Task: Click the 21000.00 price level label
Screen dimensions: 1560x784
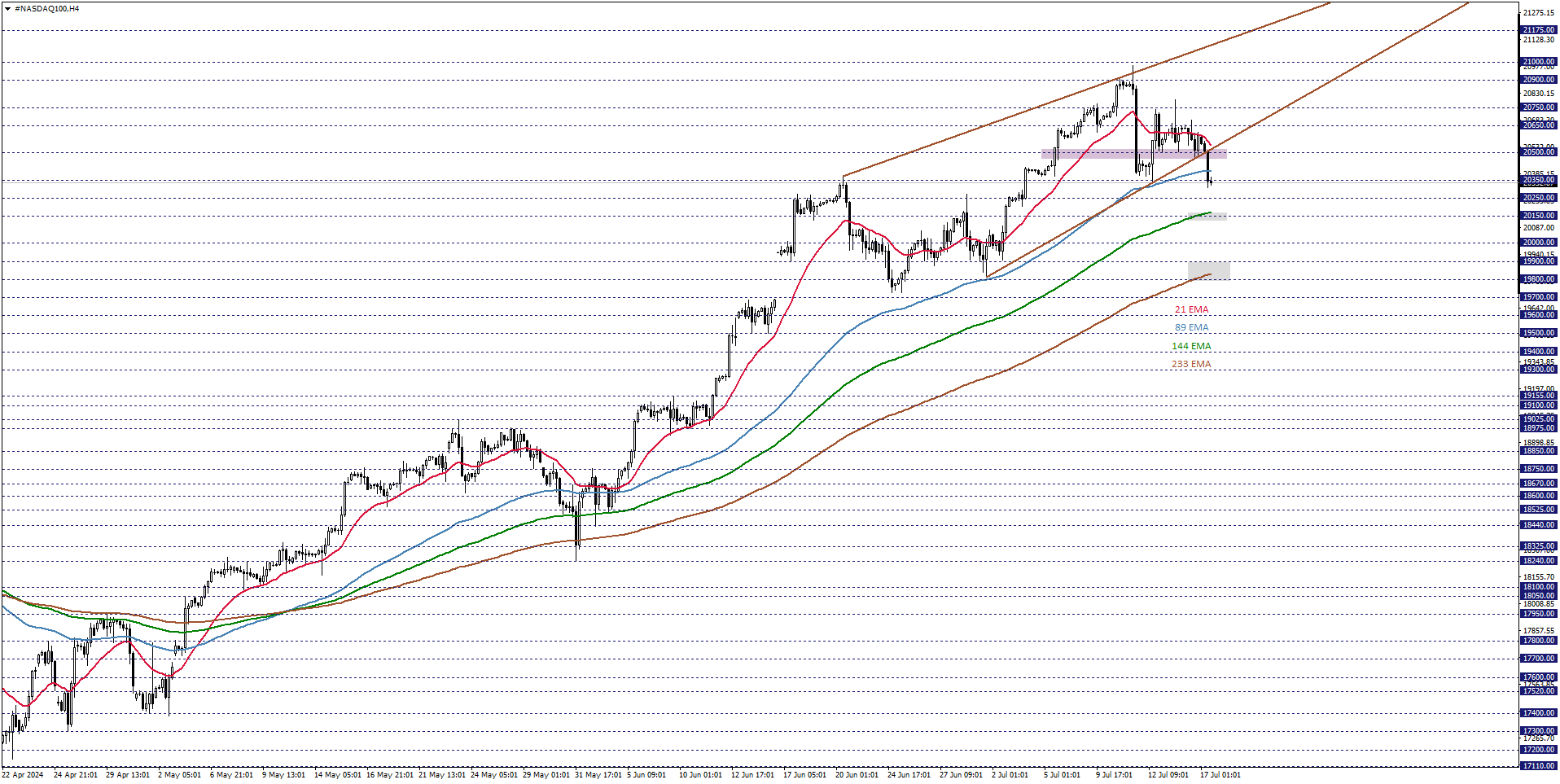Action: 1539,62
